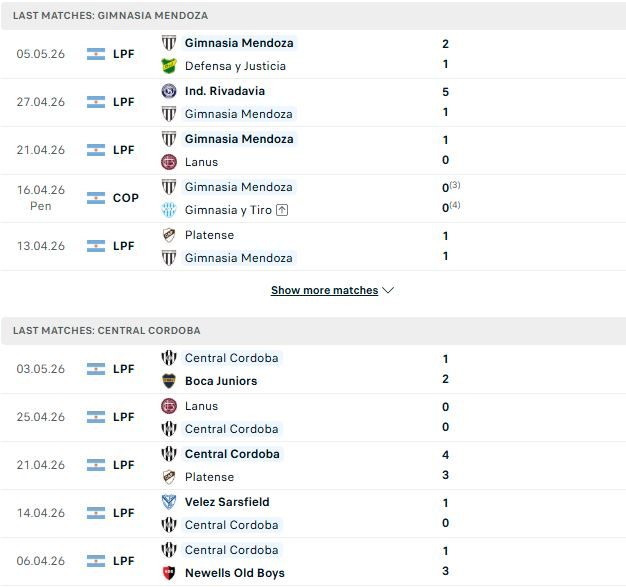Image resolution: width=626 pixels, height=587 pixels.
Task: Open the Central Cordoba vs Boca Juniors match
Action: (x=313, y=369)
